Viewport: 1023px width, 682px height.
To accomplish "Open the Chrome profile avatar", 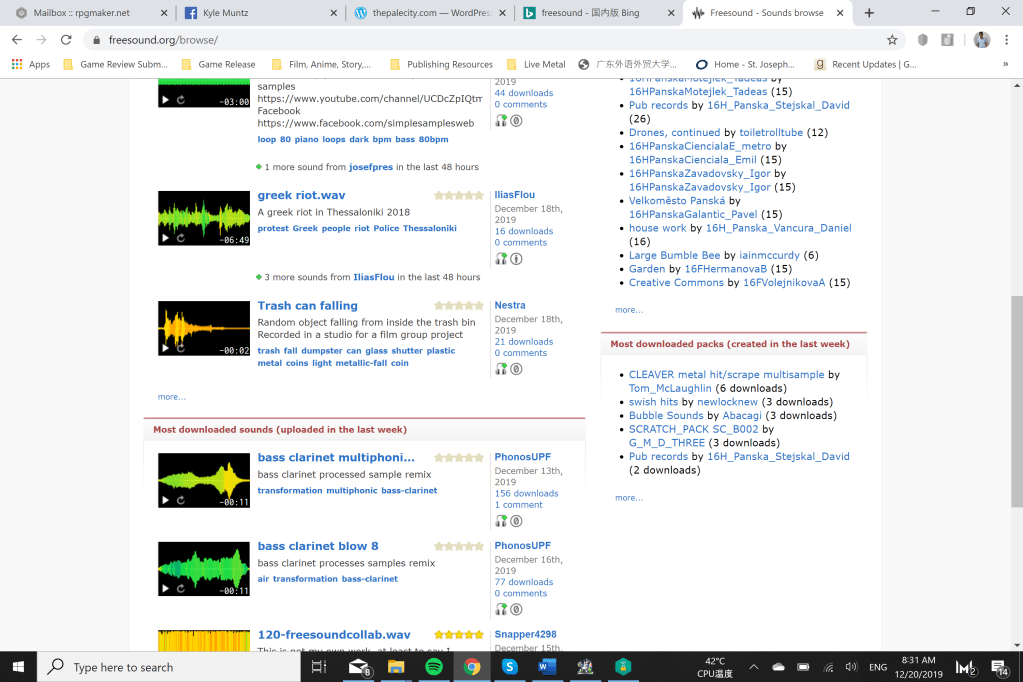I will tap(981, 40).
